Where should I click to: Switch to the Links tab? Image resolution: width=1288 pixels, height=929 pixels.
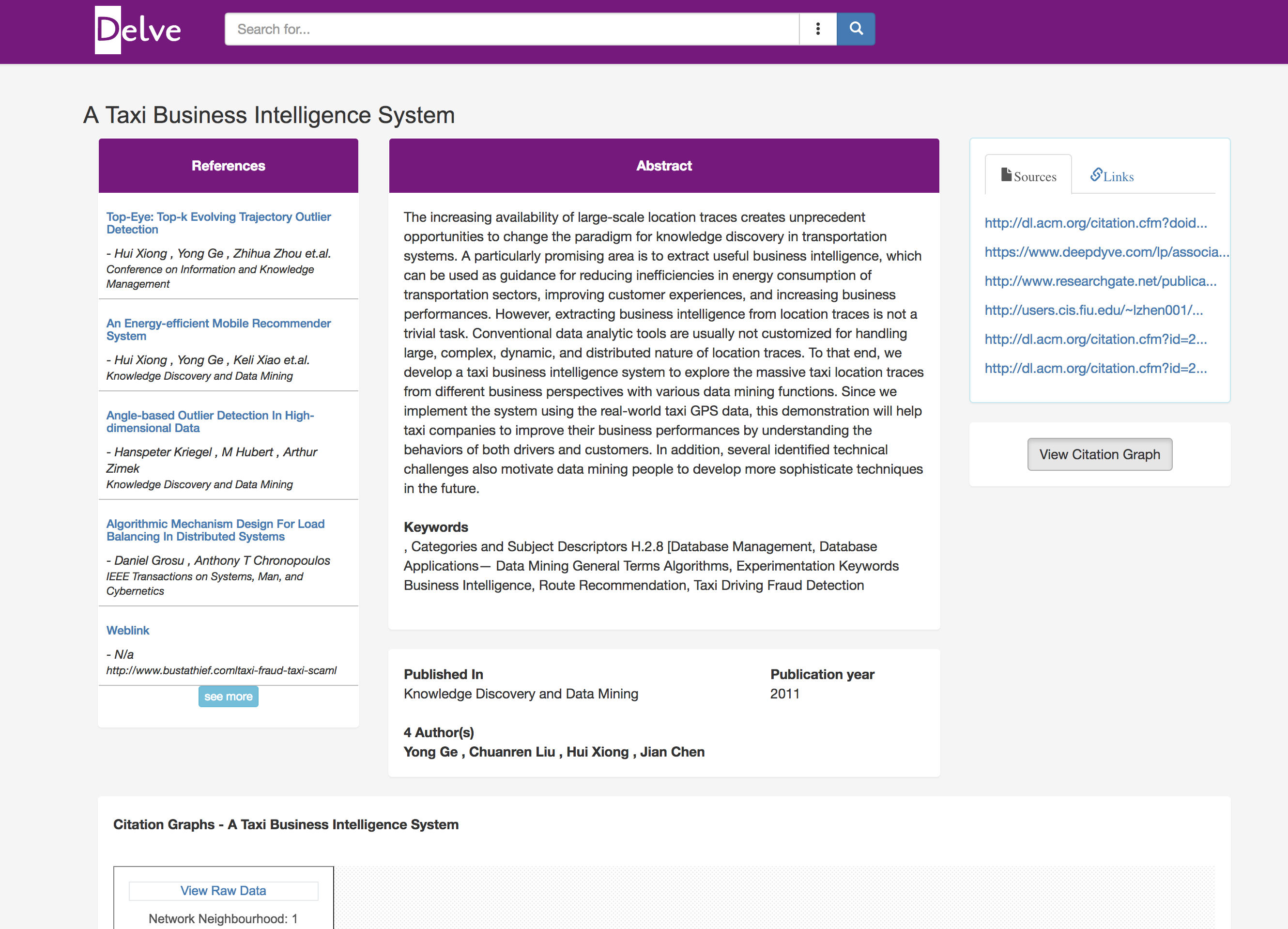pos(1112,175)
